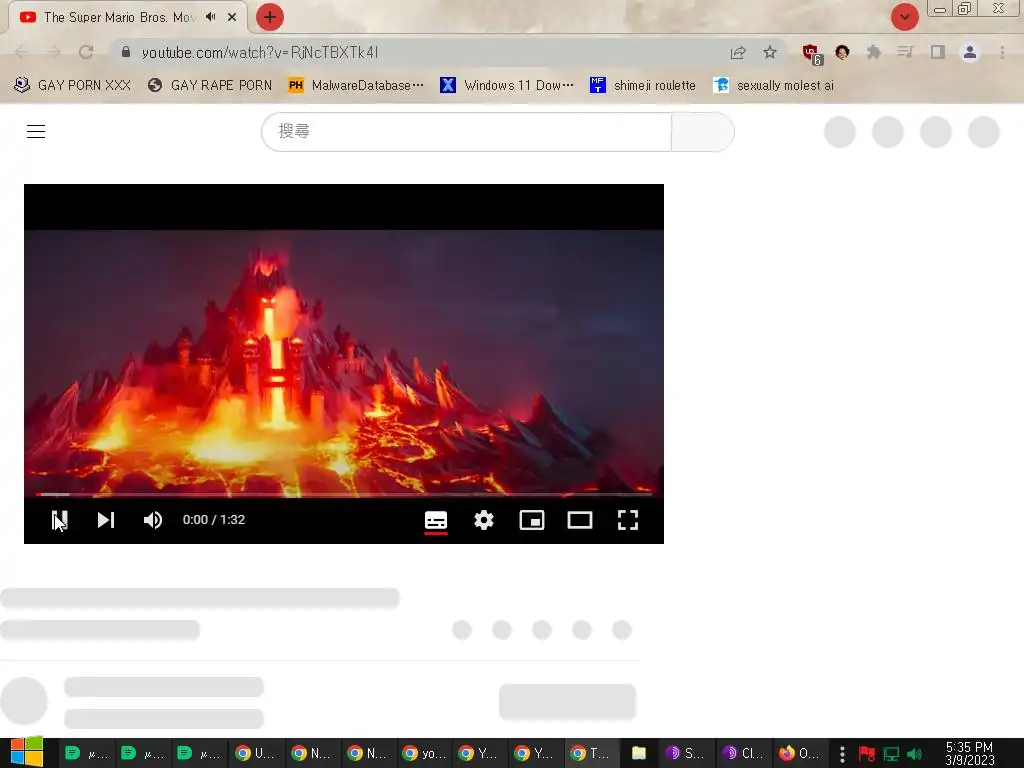
Task: Share this page using the share icon
Action: point(738,52)
